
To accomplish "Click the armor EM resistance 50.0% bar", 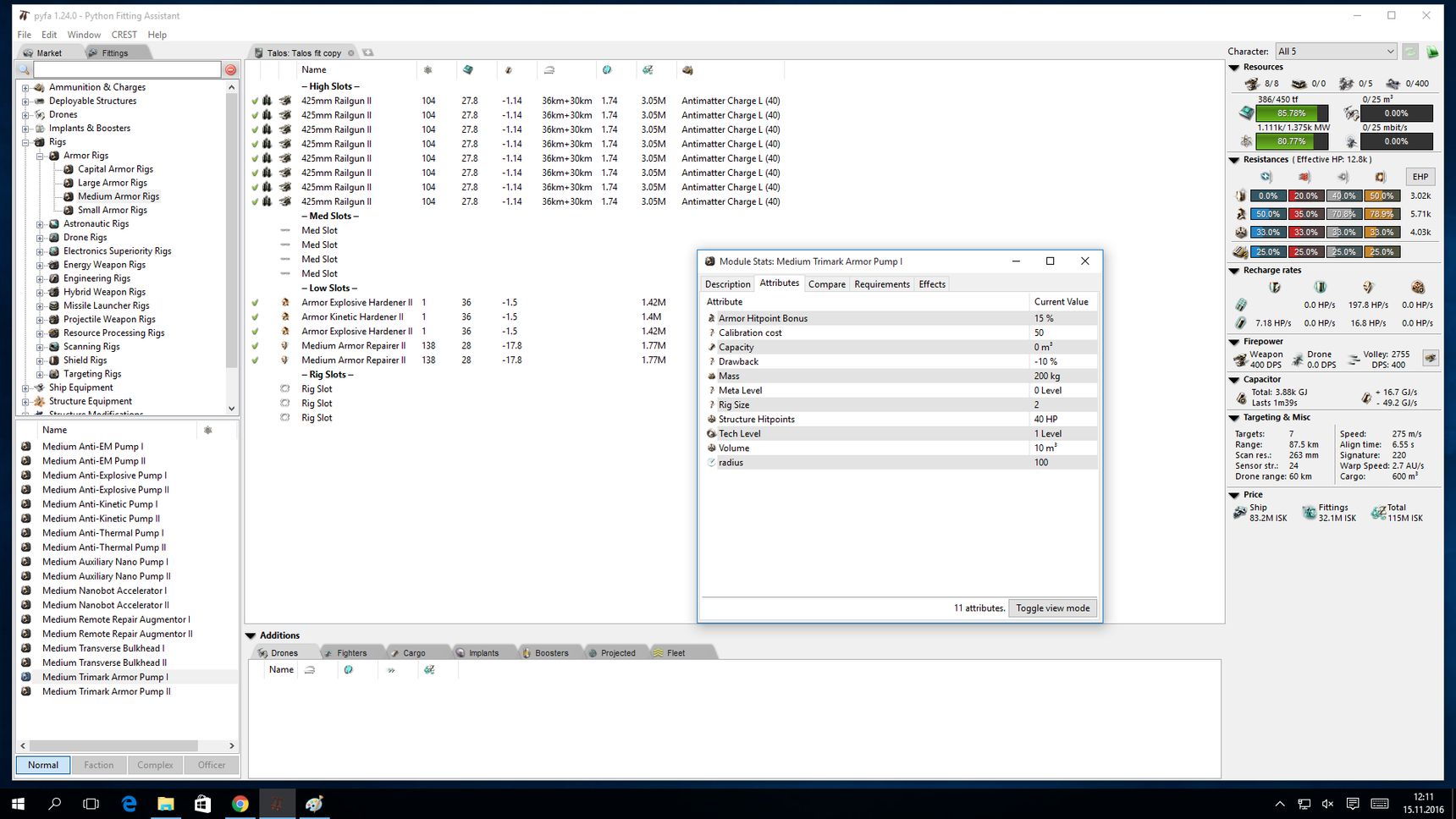I will [1267, 214].
